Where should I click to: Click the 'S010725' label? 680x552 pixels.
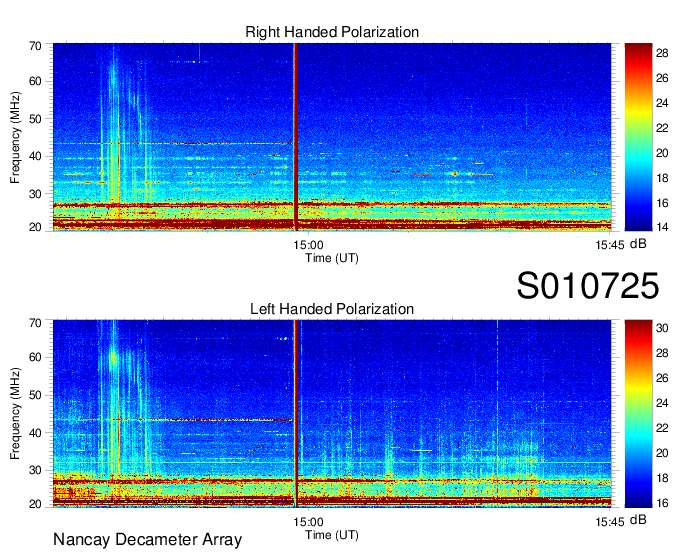(x=588, y=286)
